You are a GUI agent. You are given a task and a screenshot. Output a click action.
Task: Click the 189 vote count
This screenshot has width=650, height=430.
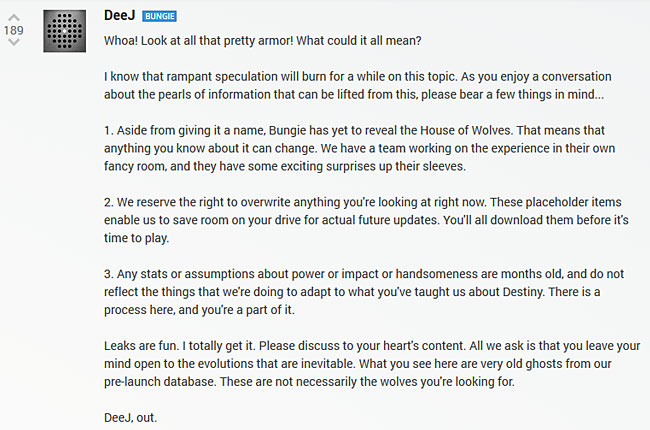(14, 30)
